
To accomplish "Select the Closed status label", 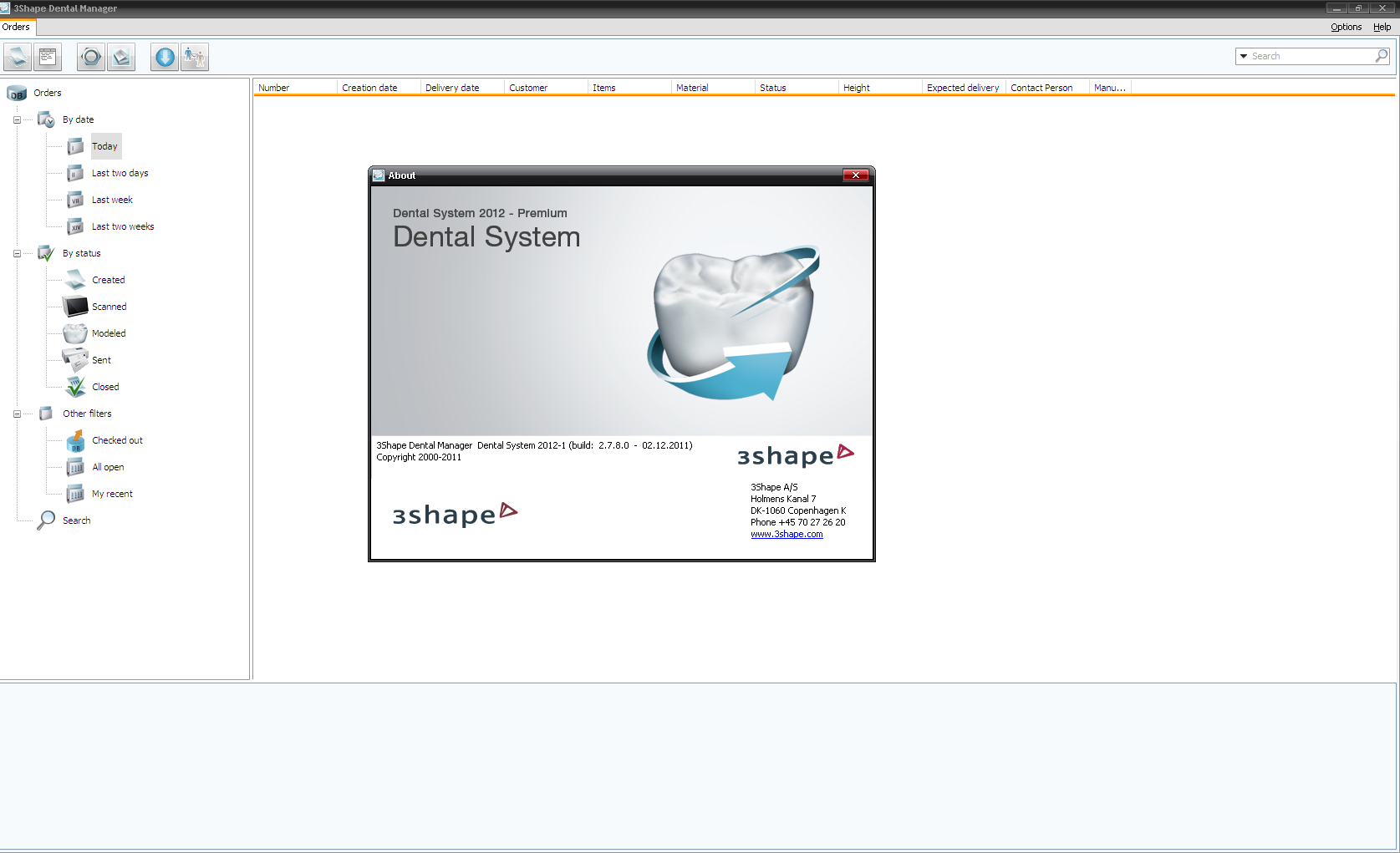I will point(105,387).
